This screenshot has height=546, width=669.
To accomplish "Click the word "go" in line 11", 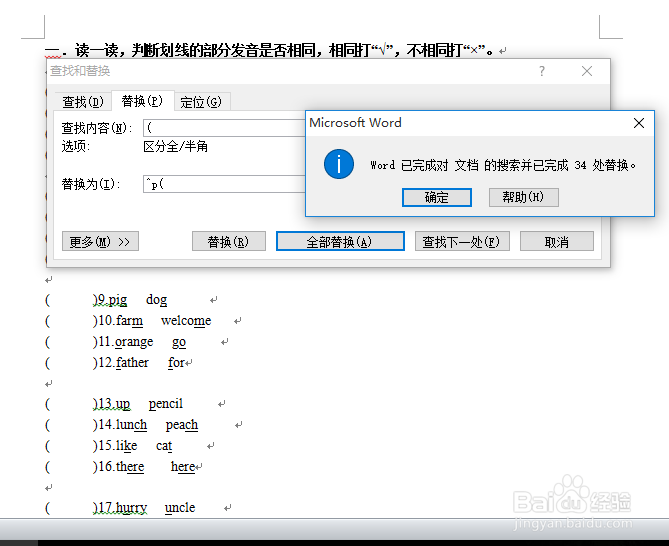I will coord(179,343).
